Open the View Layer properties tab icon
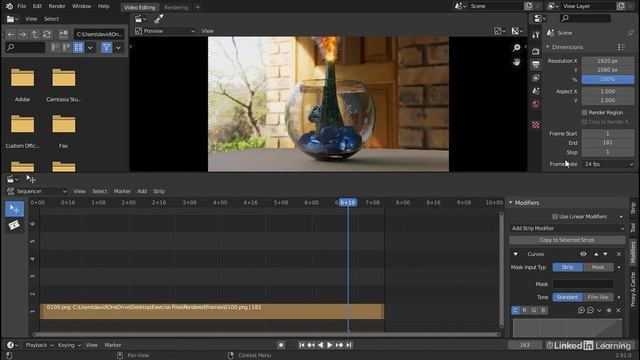640x360 pixels. click(x=536, y=78)
